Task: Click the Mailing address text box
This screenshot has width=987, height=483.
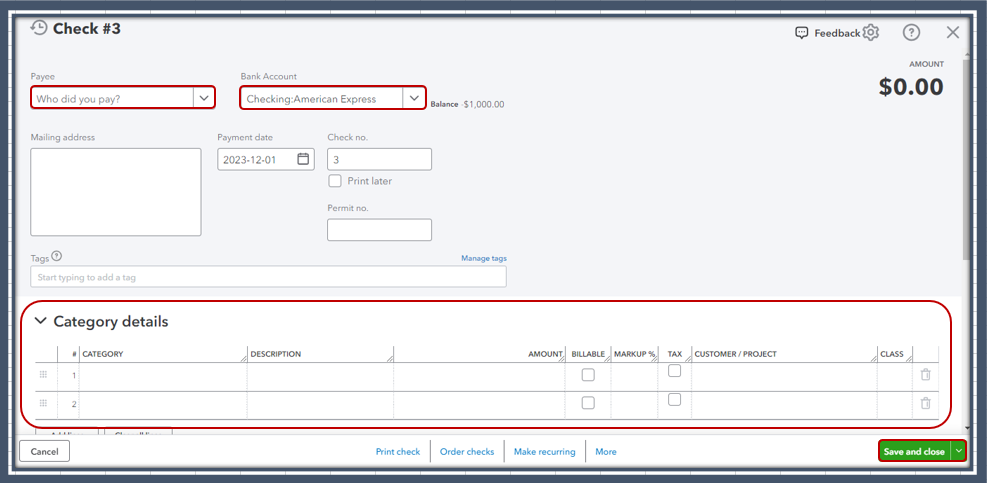Action: (116, 192)
